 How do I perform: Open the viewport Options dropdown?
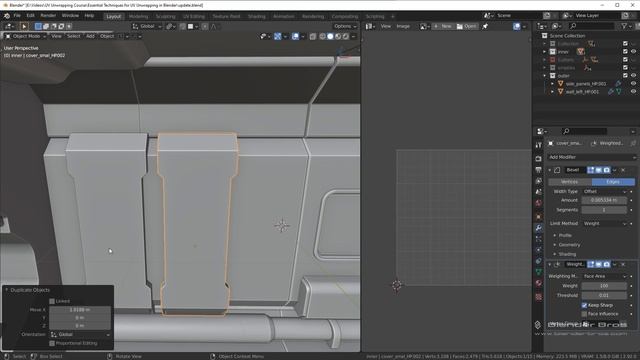pyautogui.click(x=345, y=26)
